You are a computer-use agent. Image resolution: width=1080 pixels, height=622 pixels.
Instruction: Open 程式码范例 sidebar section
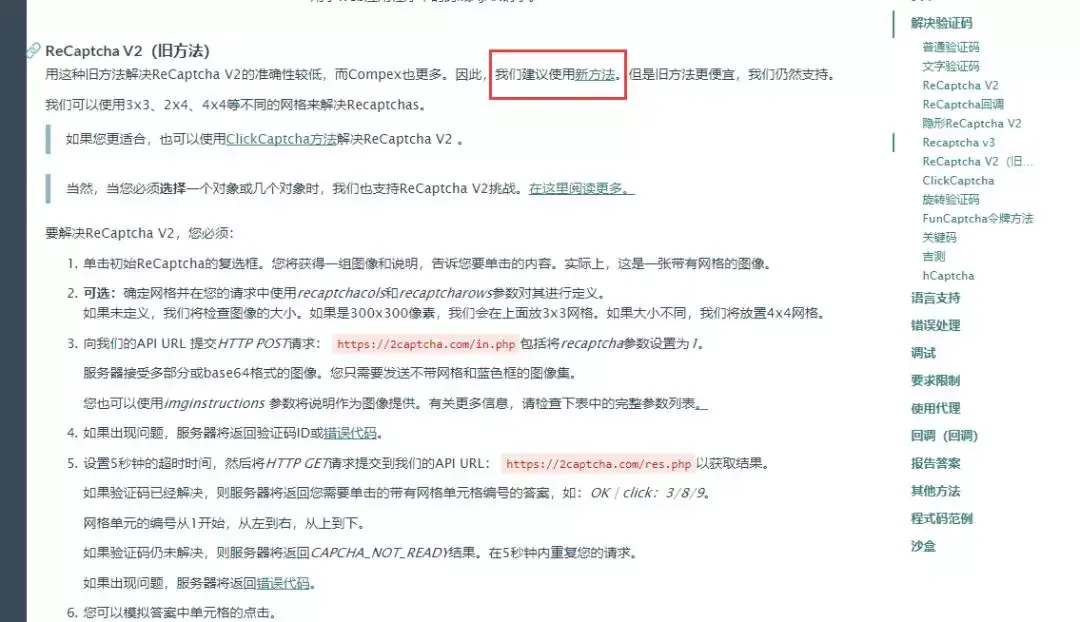coord(941,519)
